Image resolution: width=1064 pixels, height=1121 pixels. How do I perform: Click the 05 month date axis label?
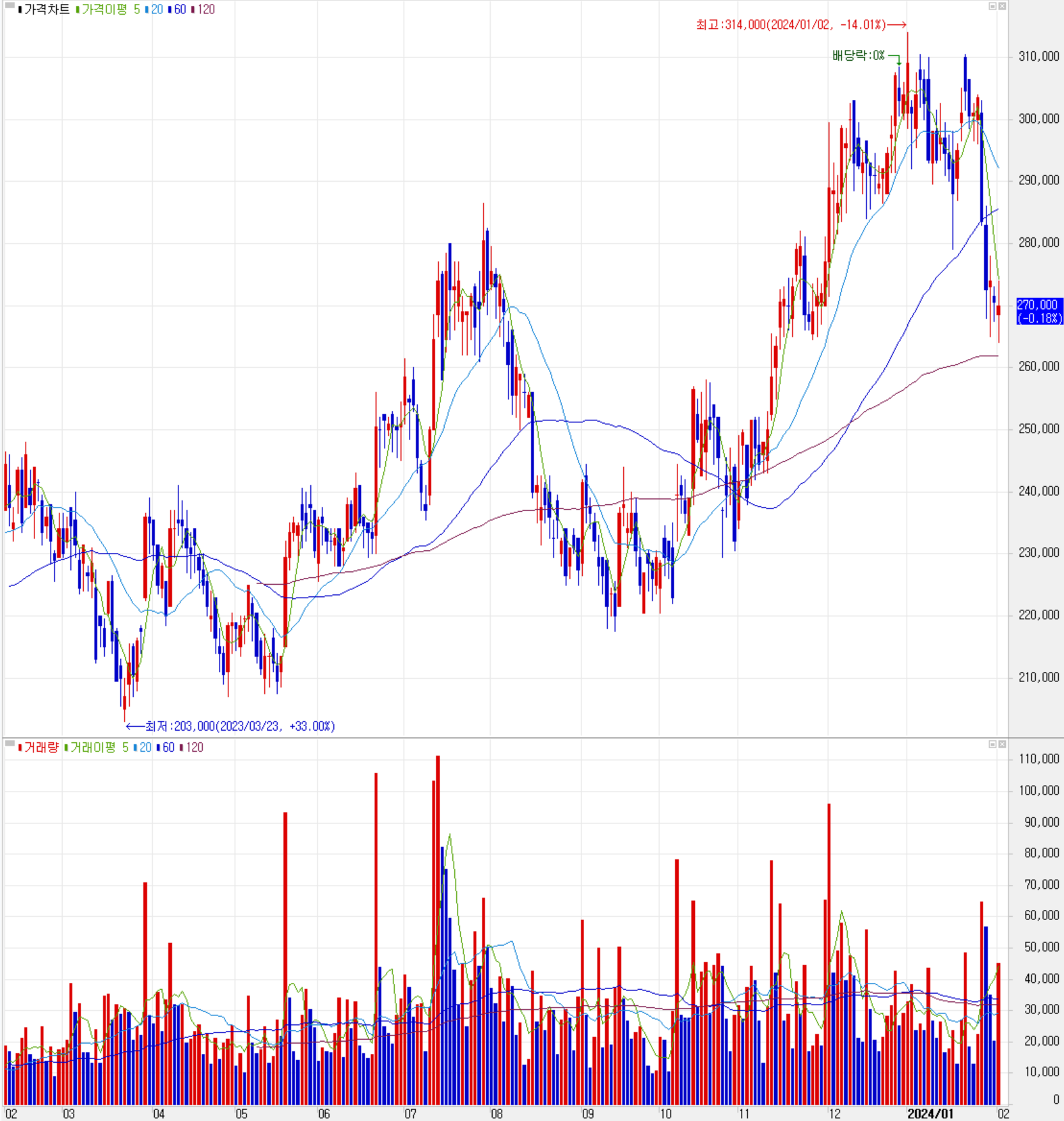tap(241, 1114)
